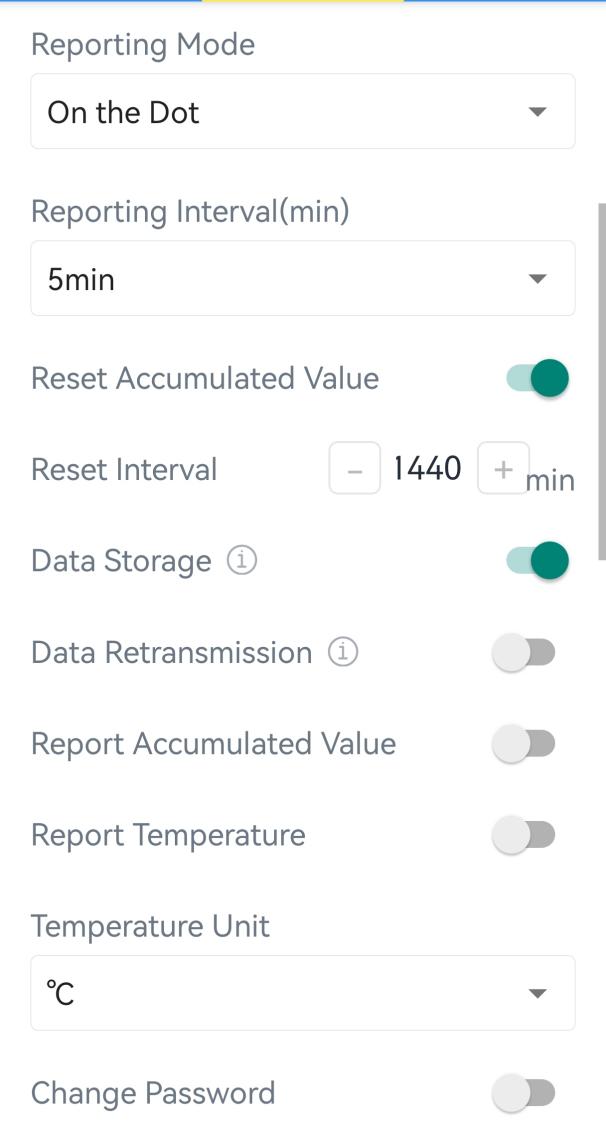Increase Reset Interval with plus button
Viewport: 606px width, 1136px height.
503,469
